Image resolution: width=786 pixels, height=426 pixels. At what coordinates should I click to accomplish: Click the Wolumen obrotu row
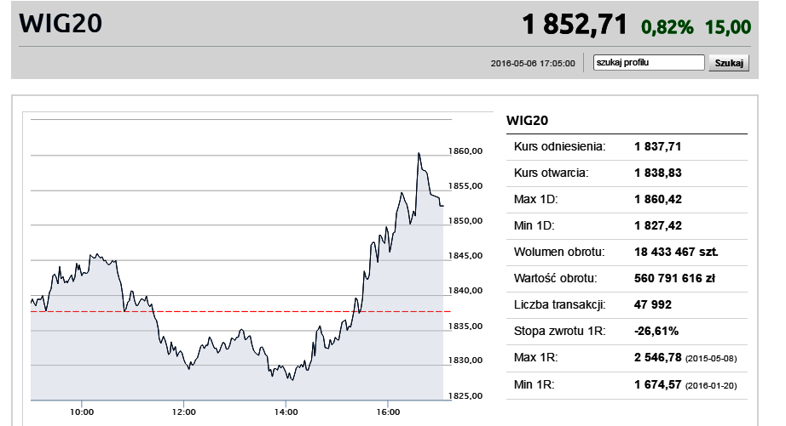[x=627, y=252]
